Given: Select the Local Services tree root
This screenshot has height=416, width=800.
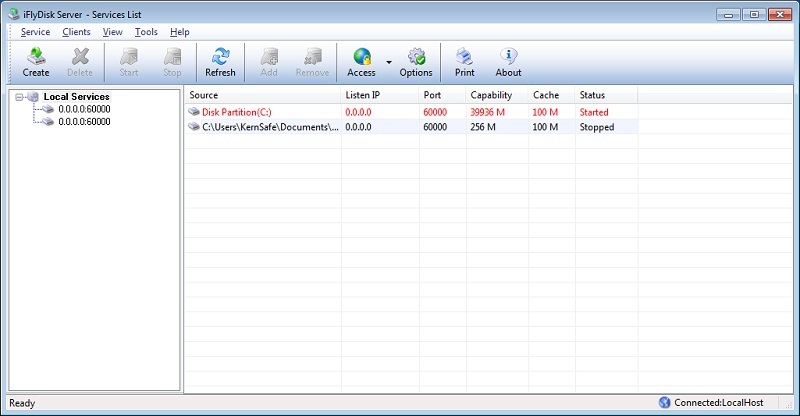Looking at the screenshot, I should point(77,96).
